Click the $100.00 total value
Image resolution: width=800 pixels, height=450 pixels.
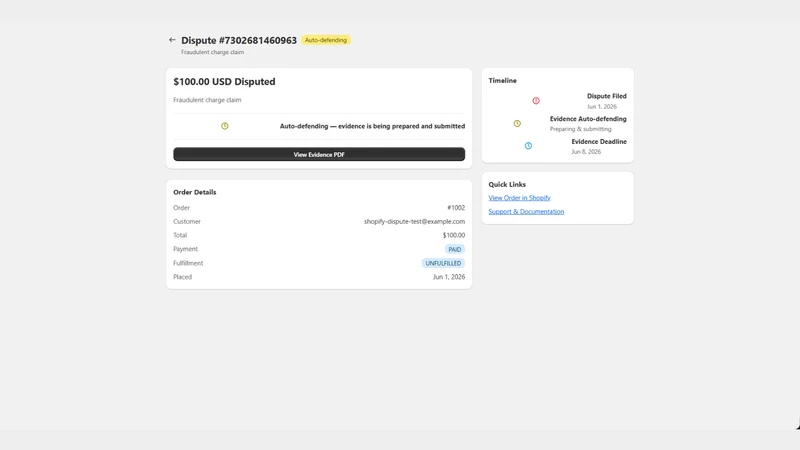454,235
